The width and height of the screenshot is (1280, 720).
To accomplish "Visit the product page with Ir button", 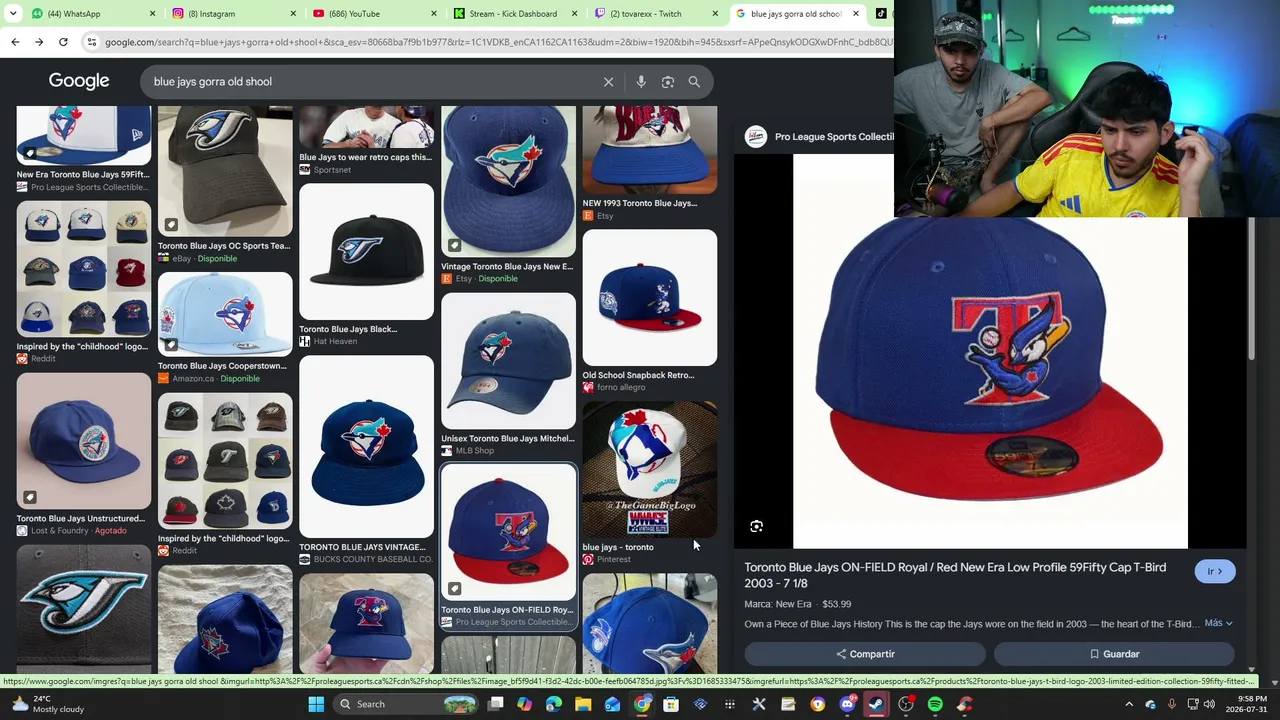I will pyautogui.click(x=1215, y=571).
